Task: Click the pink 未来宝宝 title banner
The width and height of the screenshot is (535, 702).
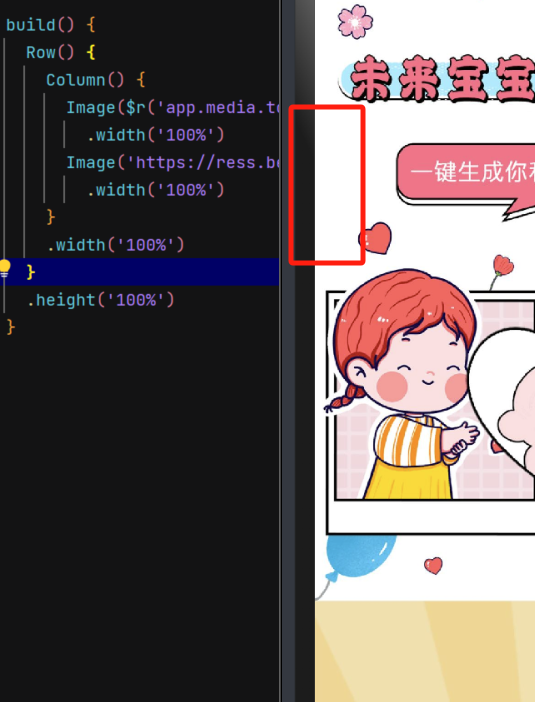Action: coord(438,79)
